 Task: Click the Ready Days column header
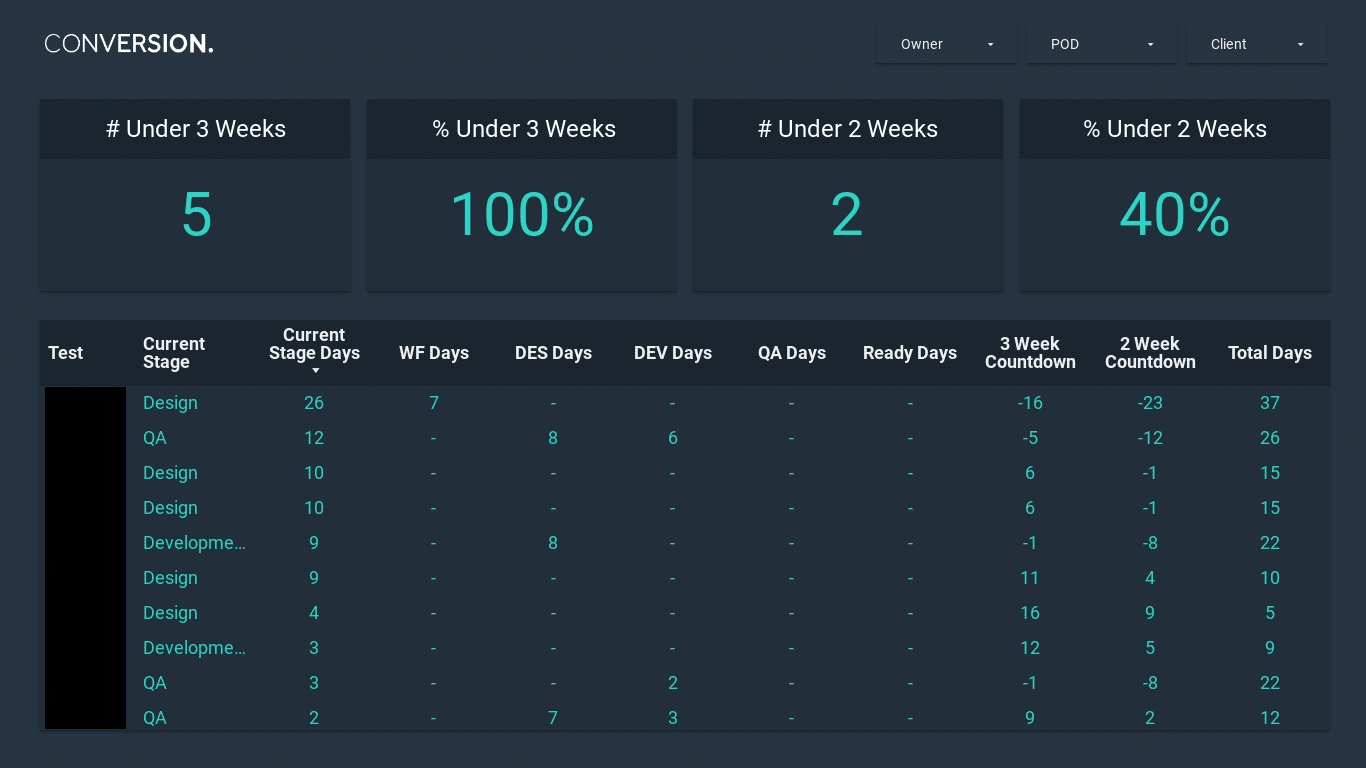[x=909, y=353]
